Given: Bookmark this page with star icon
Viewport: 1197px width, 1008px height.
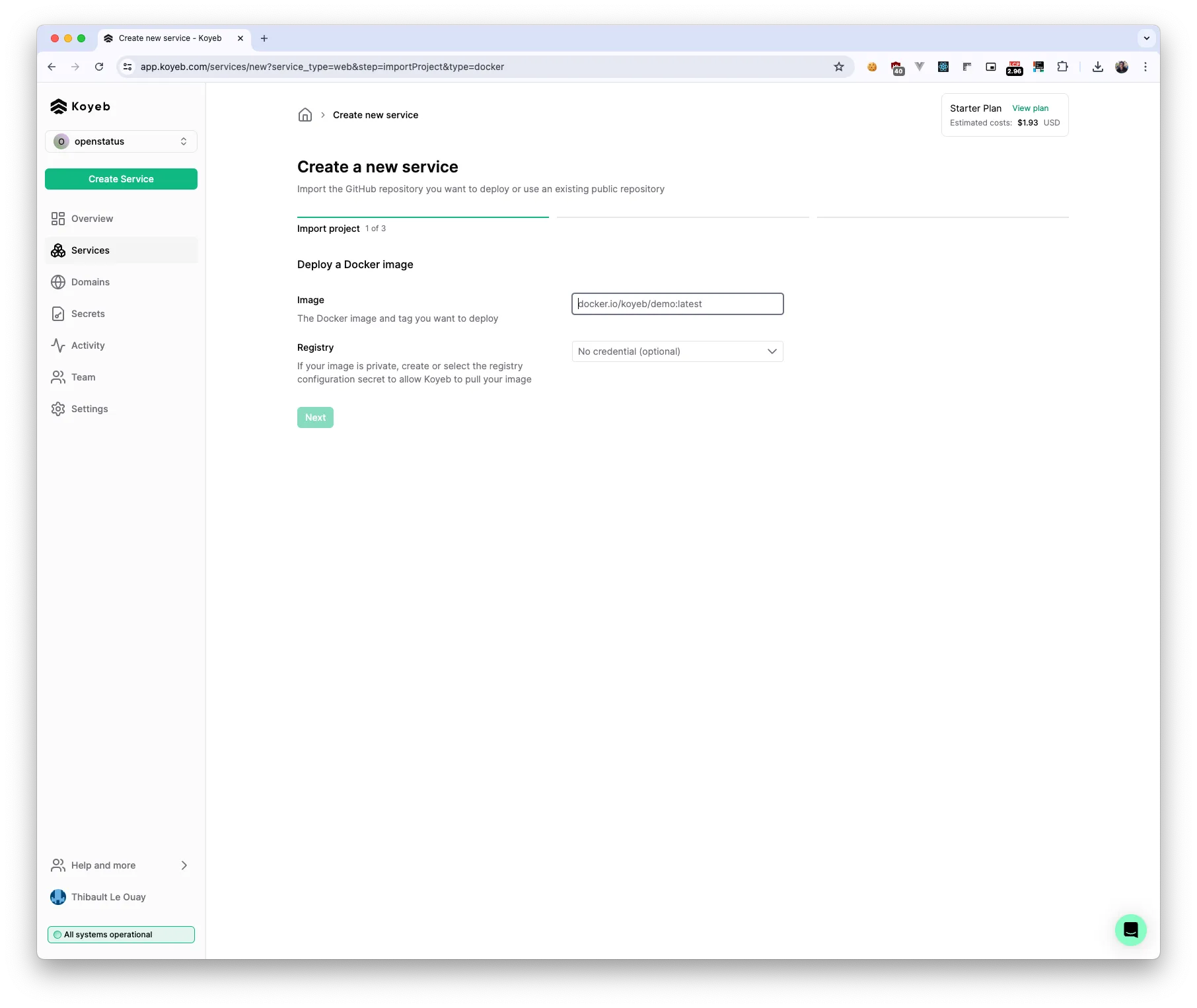Looking at the screenshot, I should [x=839, y=67].
